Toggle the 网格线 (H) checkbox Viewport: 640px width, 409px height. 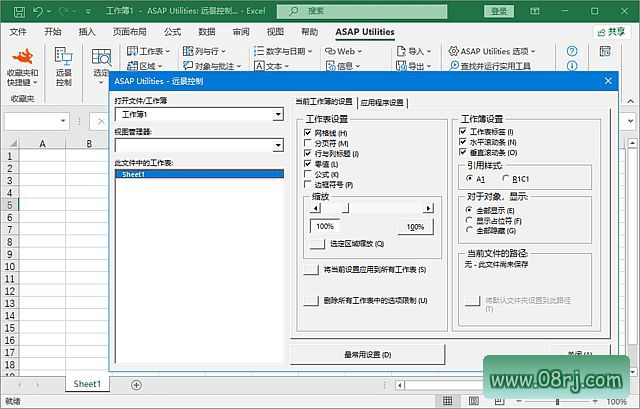click(308, 133)
